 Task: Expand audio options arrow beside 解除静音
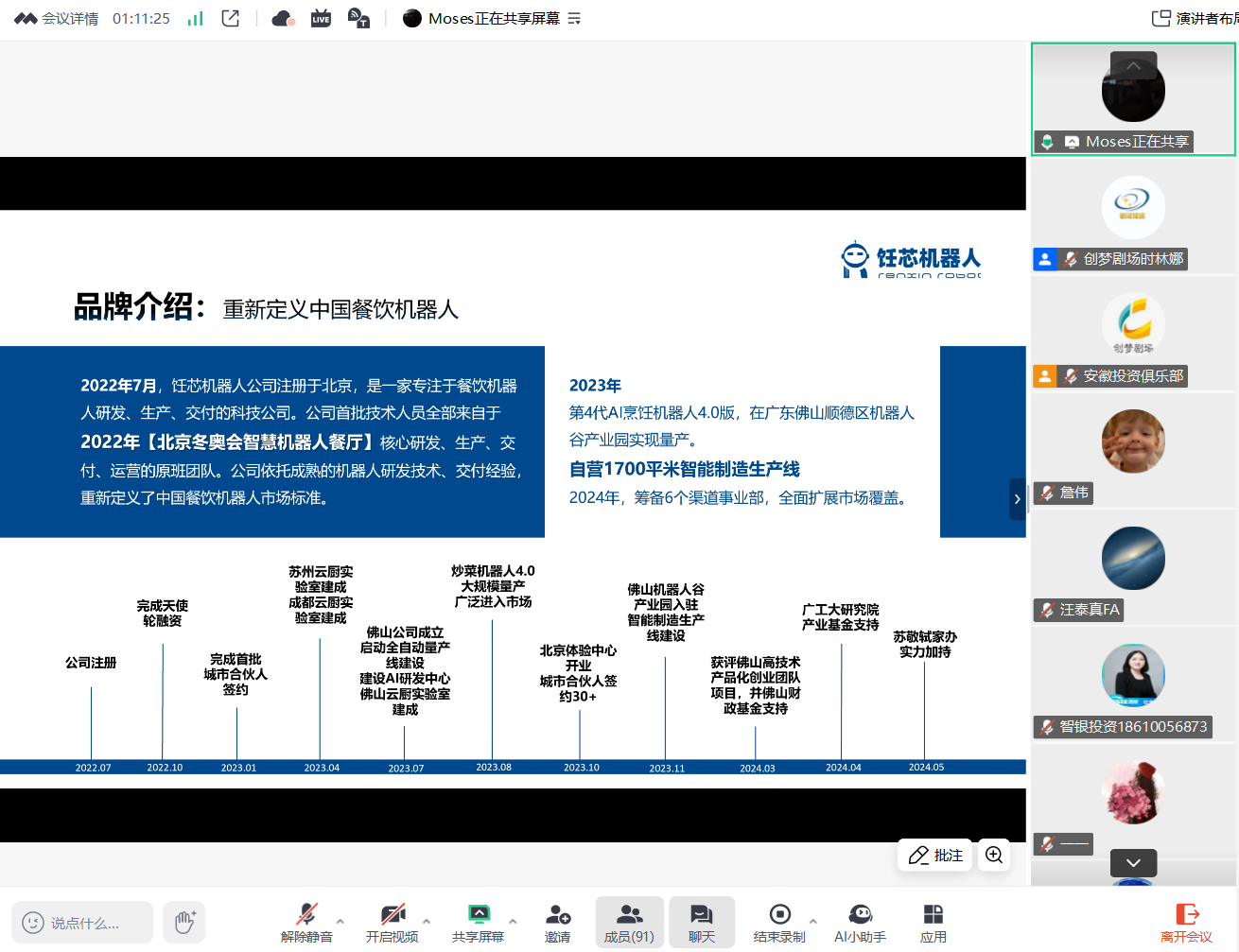click(x=340, y=921)
